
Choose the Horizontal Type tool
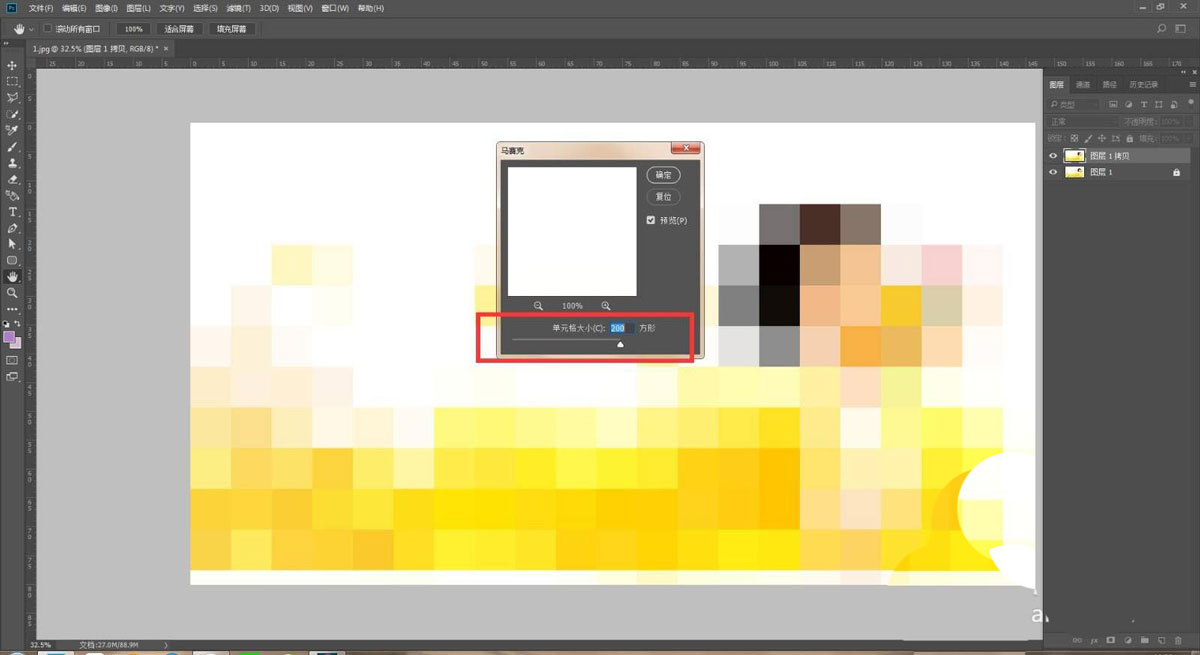(12, 212)
